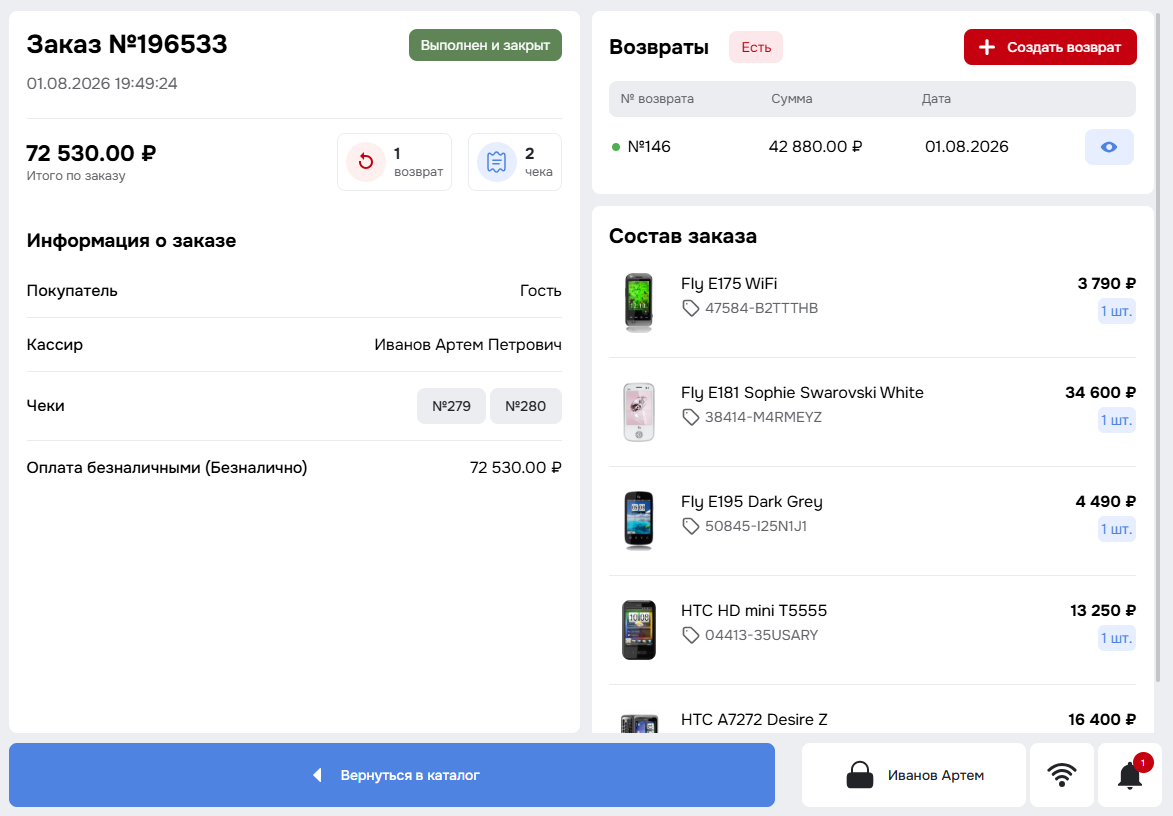Open the 1 возврат counter
The width and height of the screenshot is (1173, 816).
pyautogui.click(x=394, y=162)
